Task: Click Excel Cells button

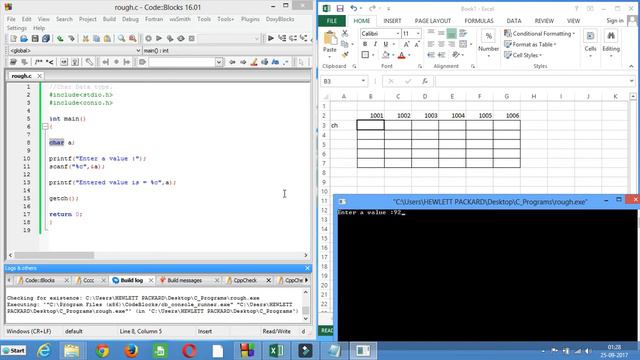Action: (590, 43)
